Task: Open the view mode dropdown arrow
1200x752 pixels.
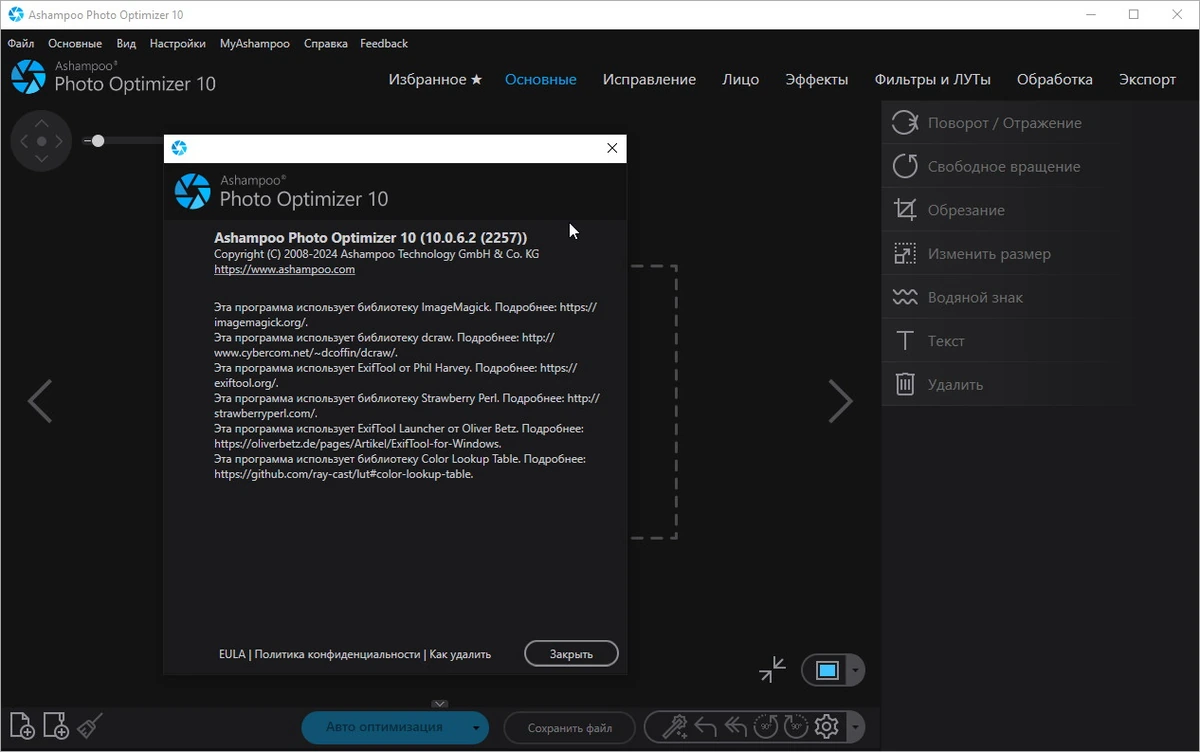Action: coord(855,670)
